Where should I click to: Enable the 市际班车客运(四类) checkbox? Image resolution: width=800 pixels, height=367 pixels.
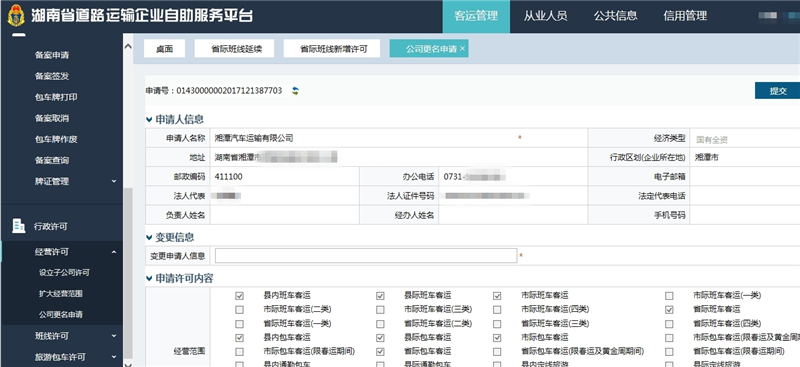(x=497, y=310)
